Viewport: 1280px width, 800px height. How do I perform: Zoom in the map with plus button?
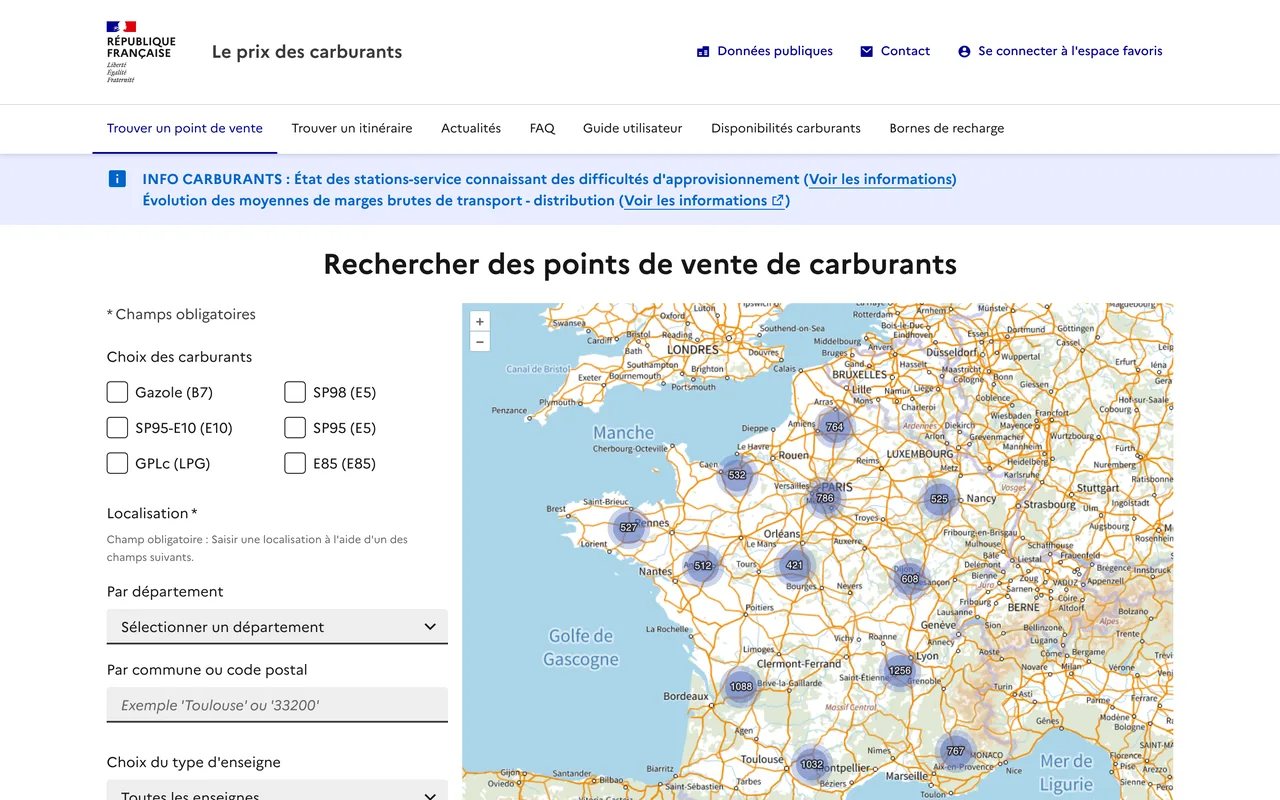coord(480,322)
